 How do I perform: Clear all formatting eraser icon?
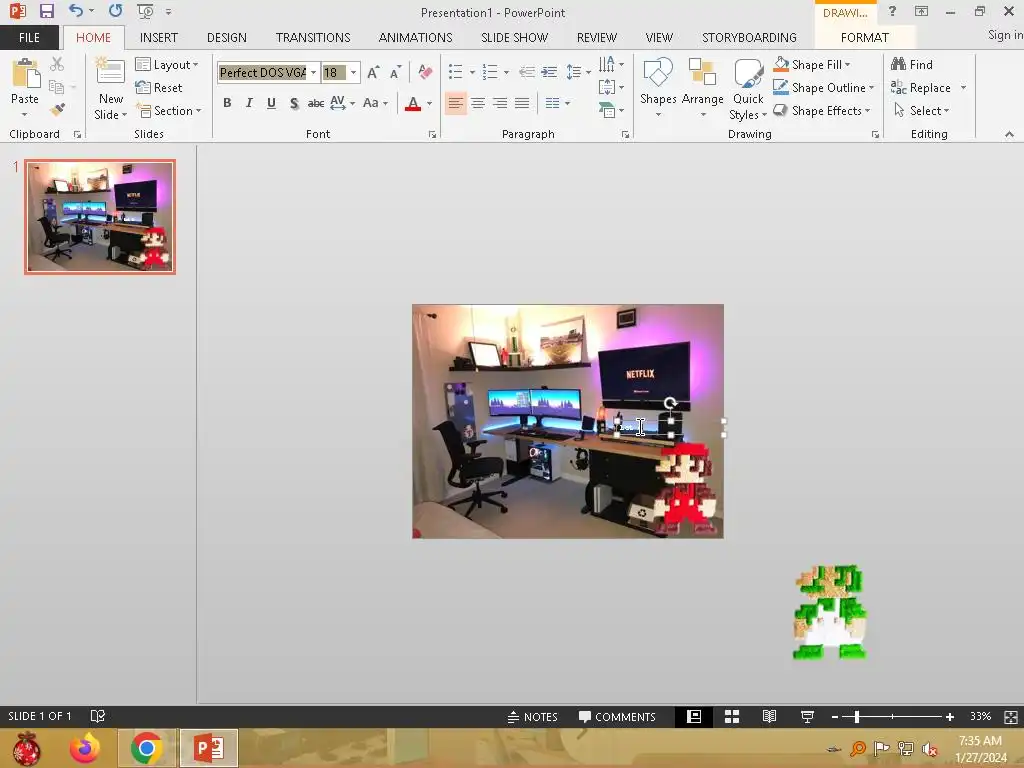(x=425, y=71)
